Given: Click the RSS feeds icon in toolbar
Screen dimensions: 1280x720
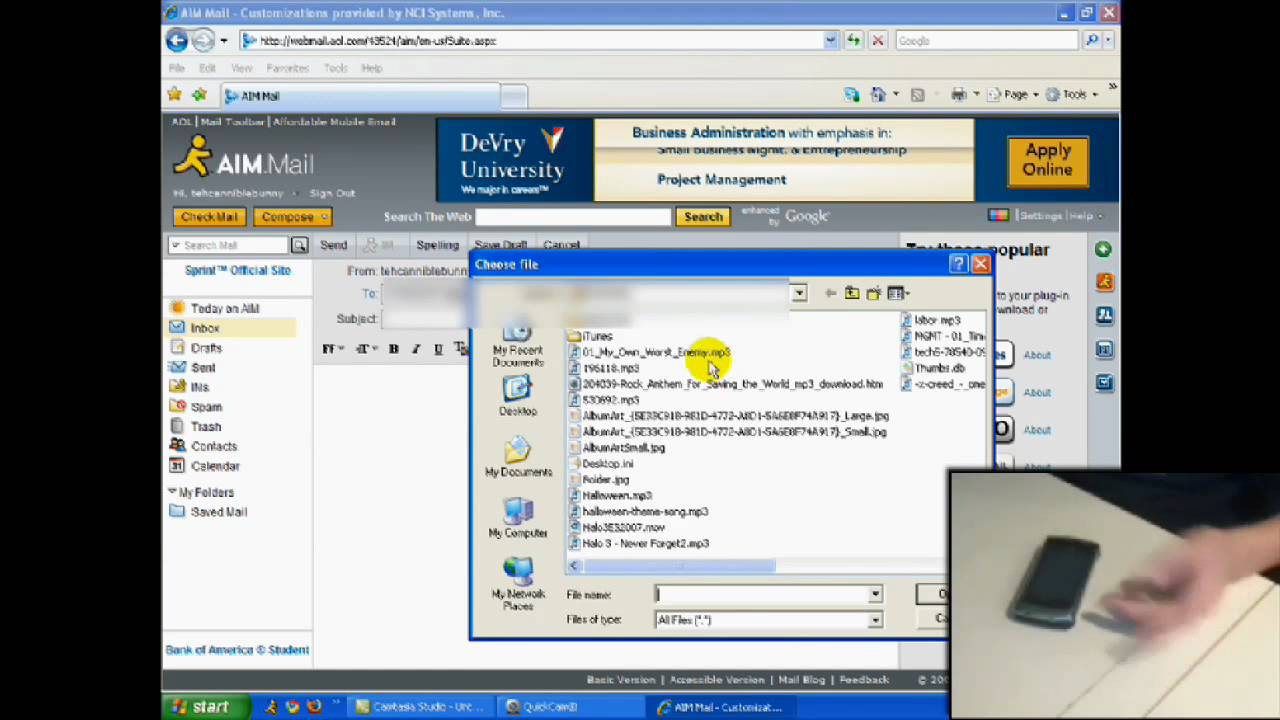Looking at the screenshot, I should 918,94.
